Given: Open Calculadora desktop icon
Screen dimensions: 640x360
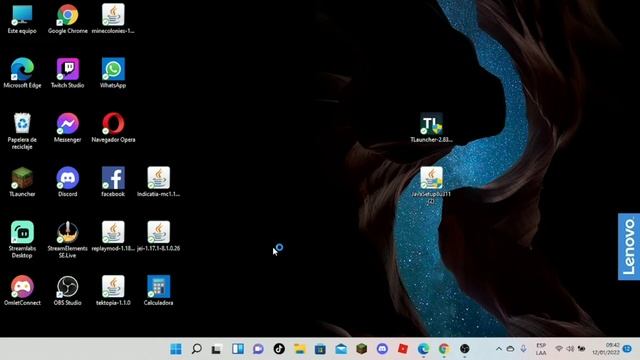Looking at the screenshot, I should (x=159, y=290).
